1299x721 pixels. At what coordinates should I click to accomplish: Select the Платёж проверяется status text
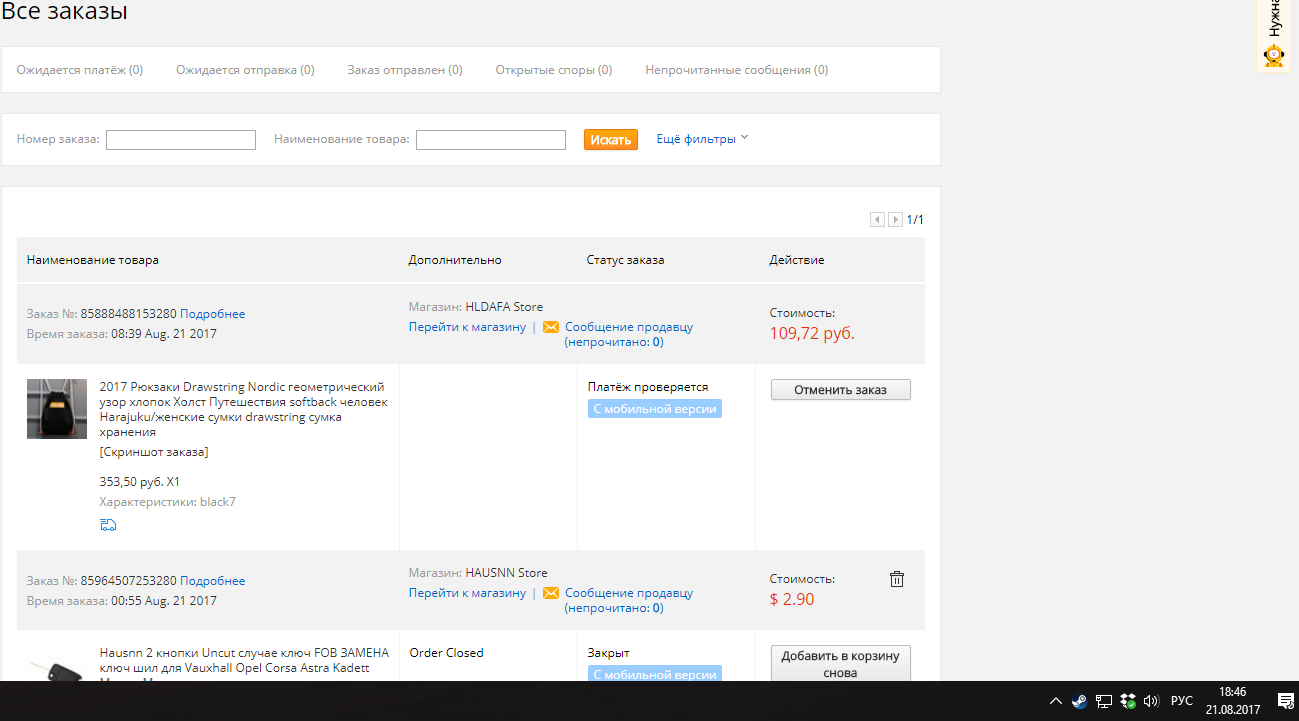[x=648, y=387]
